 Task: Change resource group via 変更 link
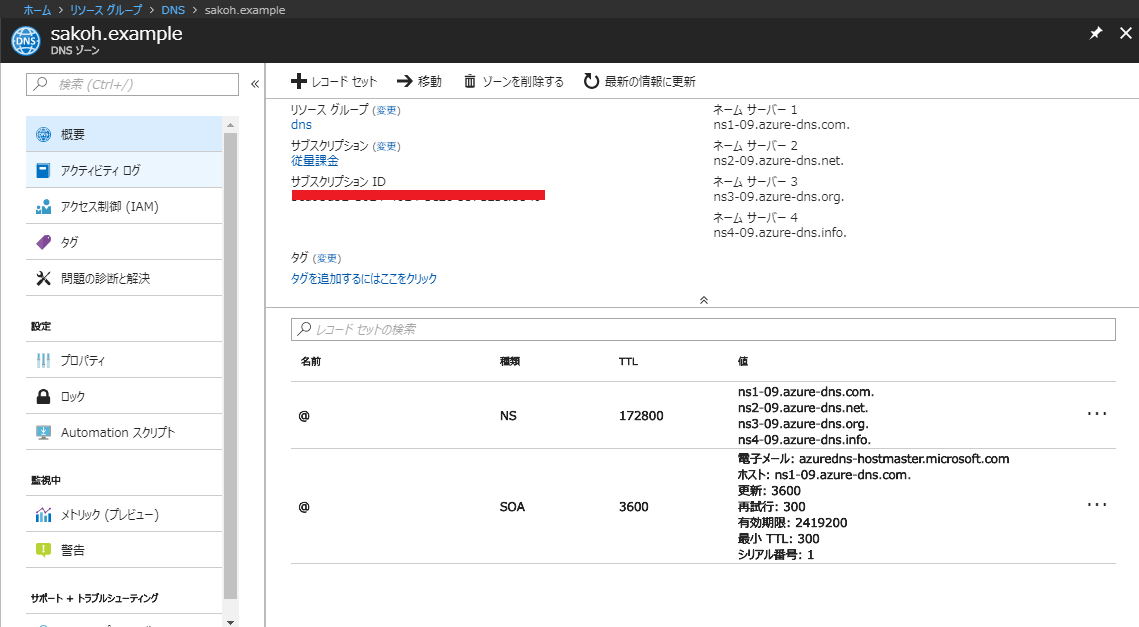(386, 110)
